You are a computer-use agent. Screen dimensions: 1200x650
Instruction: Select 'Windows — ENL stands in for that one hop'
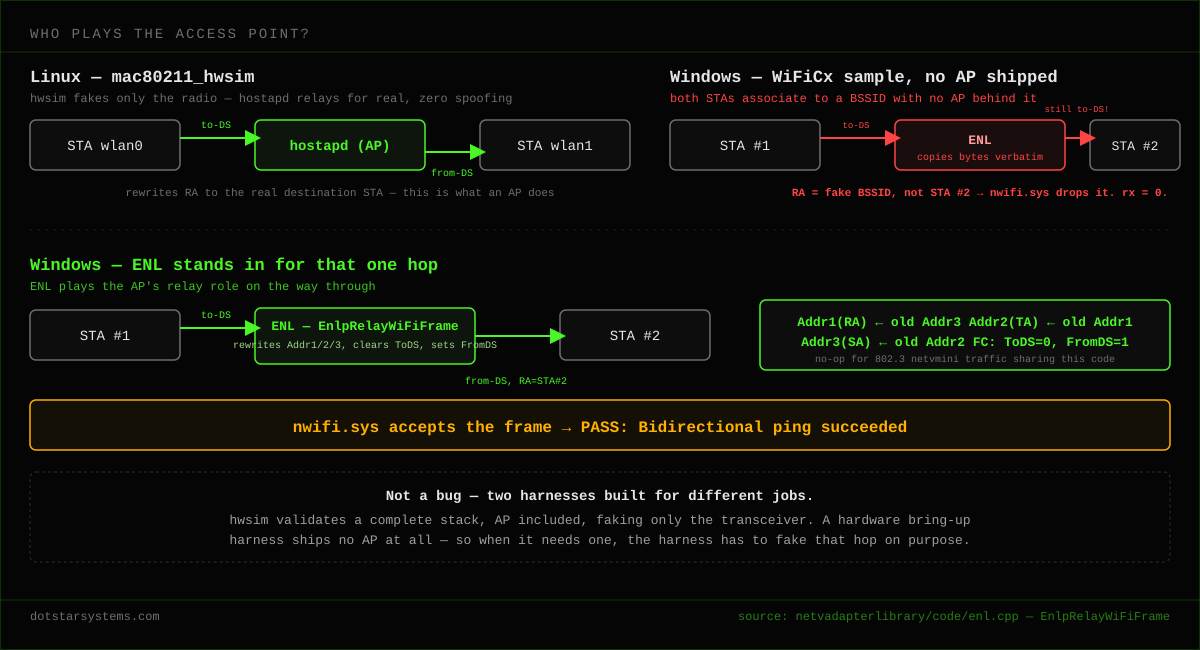(234, 265)
